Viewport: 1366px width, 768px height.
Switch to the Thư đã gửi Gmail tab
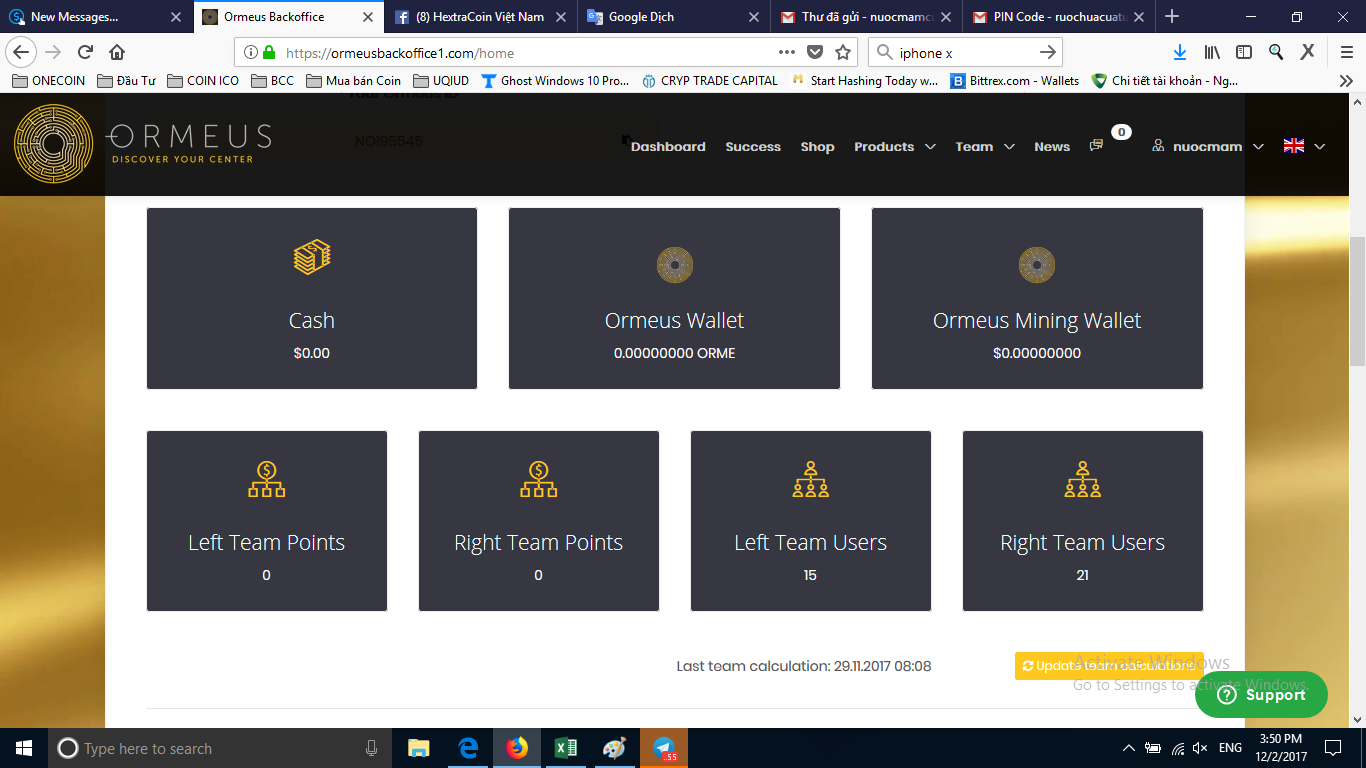[867, 17]
